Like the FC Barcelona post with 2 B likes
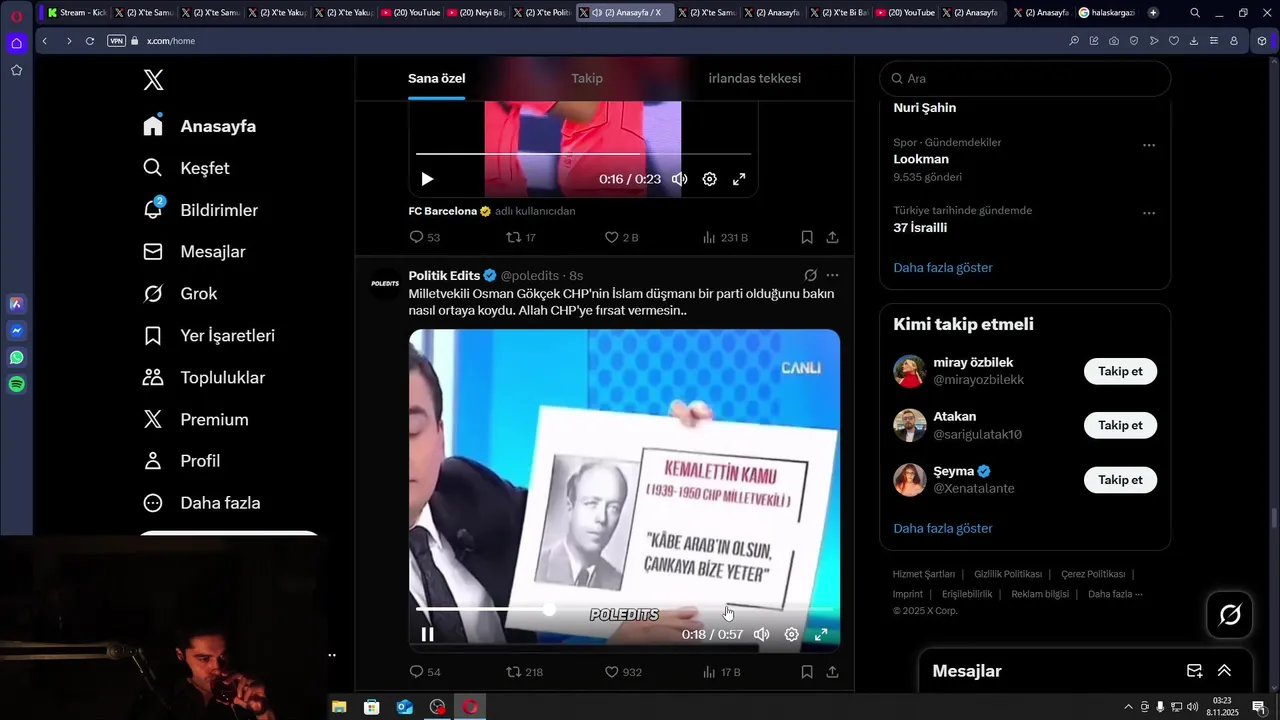1280x720 pixels. coord(621,237)
